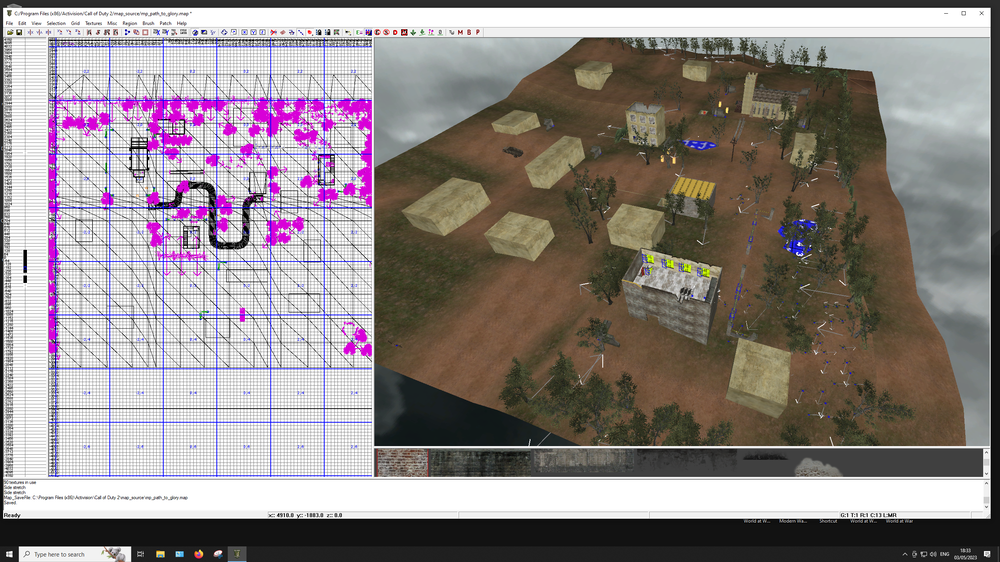
Task: Open File Explorer from the taskbar
Action: 179,553
